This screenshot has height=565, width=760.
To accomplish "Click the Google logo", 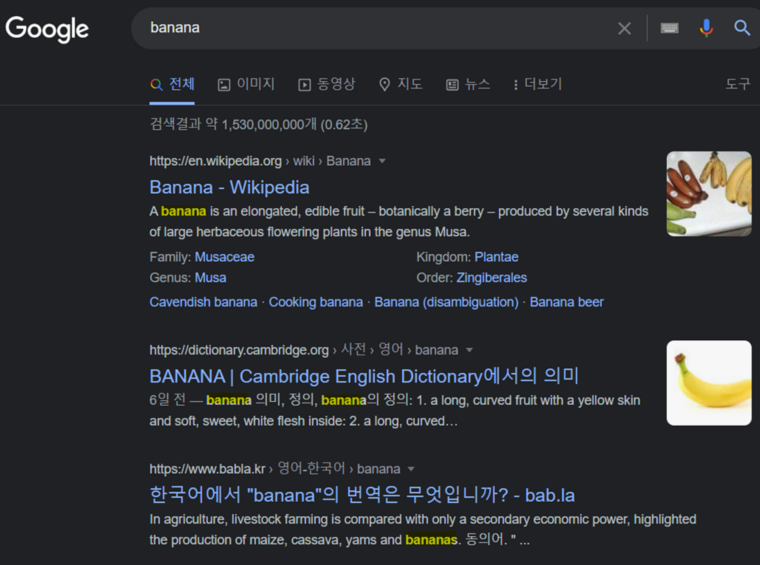I will (x=47, y=29).
